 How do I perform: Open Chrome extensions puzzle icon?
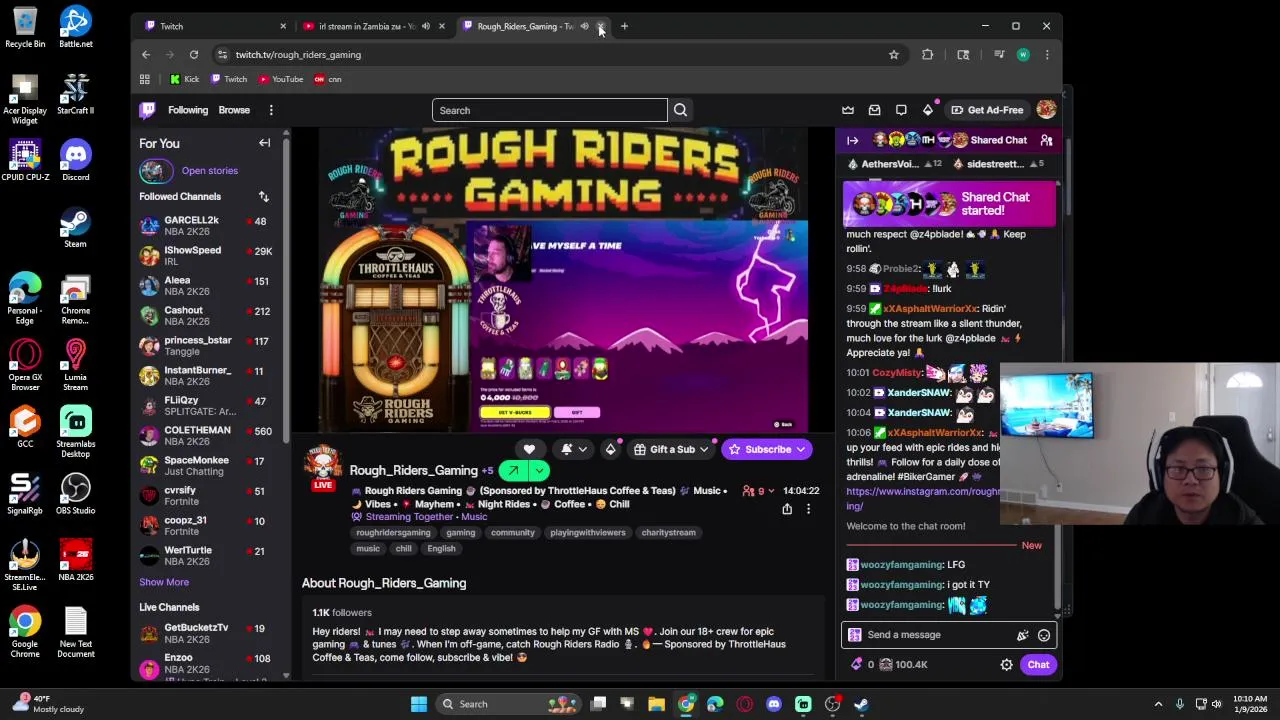[x=928, y=55]
